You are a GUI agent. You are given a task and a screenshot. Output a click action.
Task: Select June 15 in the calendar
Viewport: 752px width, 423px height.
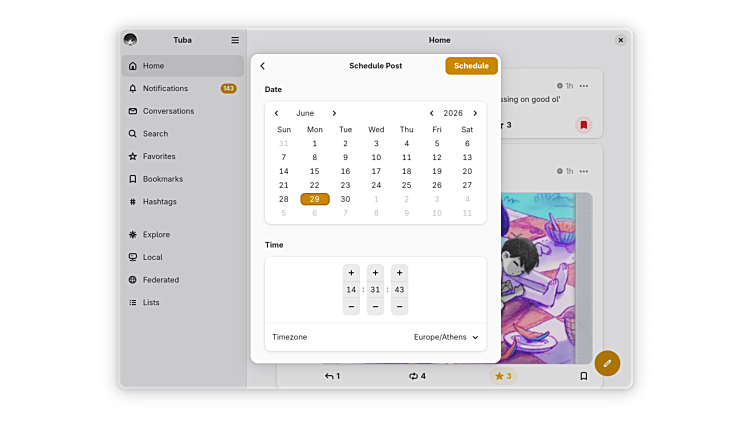[x=315, y=171]
